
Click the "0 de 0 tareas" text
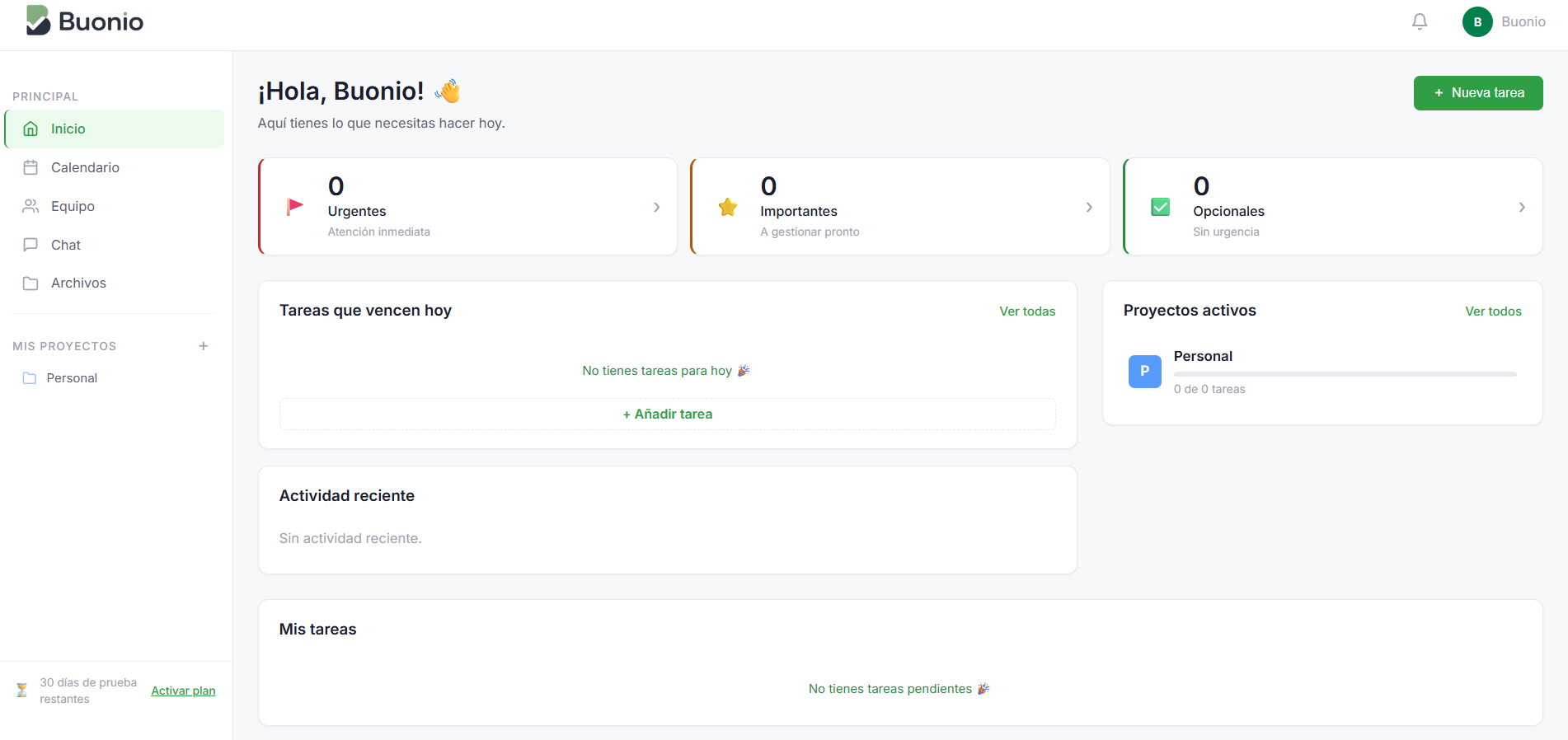[1209, 389]
